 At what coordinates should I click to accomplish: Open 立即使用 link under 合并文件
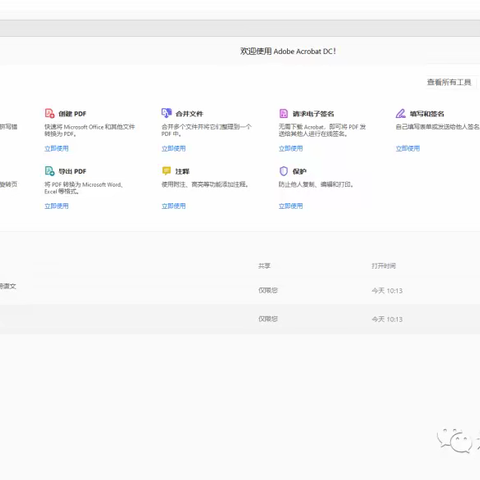[174, 148]
